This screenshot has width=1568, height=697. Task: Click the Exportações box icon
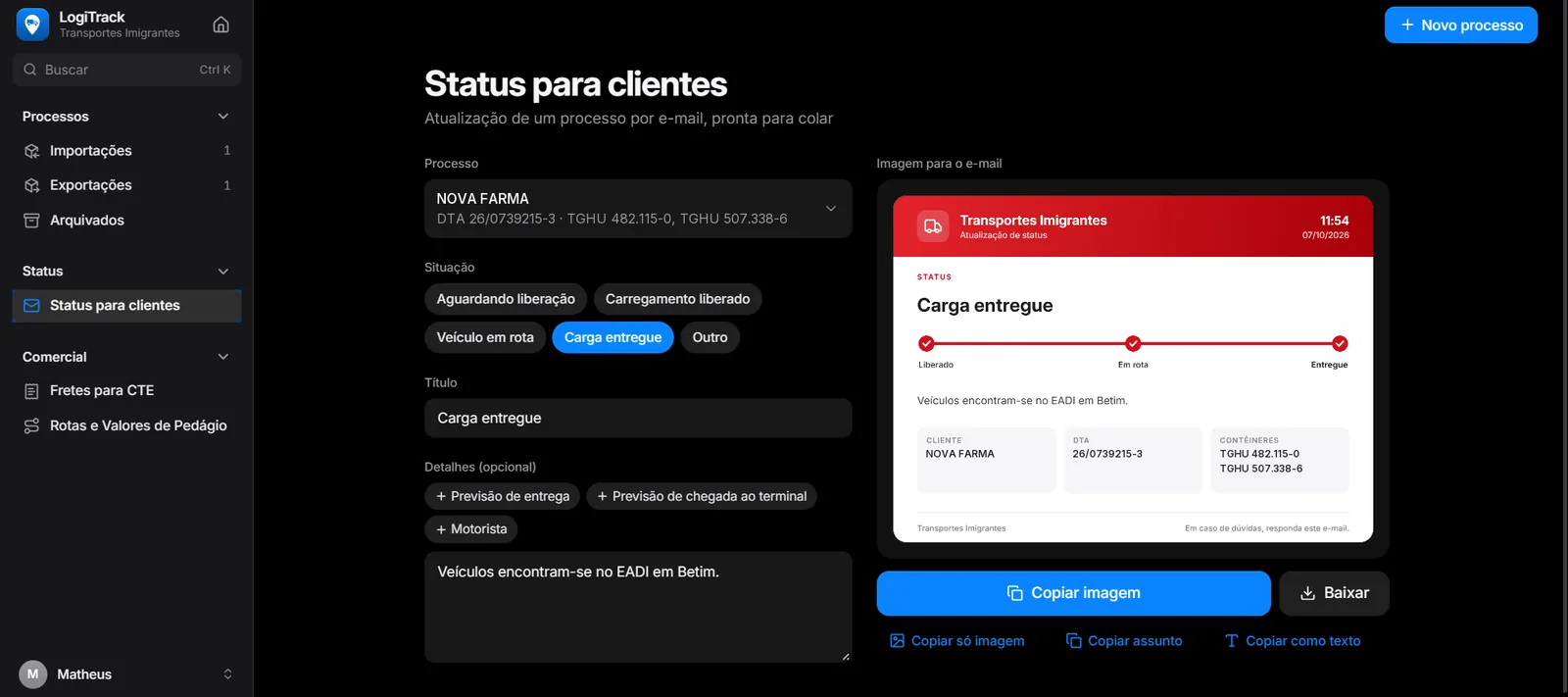pos(31,185)
